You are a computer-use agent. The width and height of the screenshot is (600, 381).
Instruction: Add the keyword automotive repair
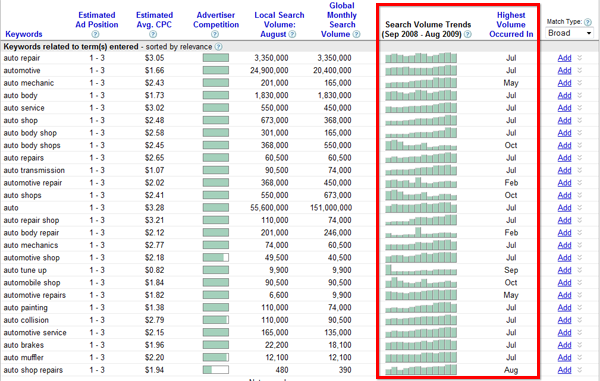pyautogui.click(x=564, y=183)
